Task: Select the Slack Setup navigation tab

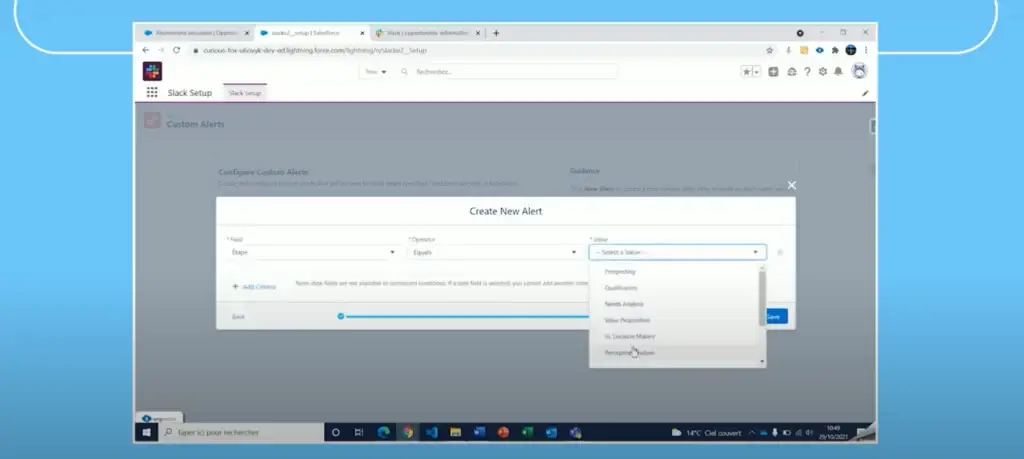Action: (x=245, y=93)
